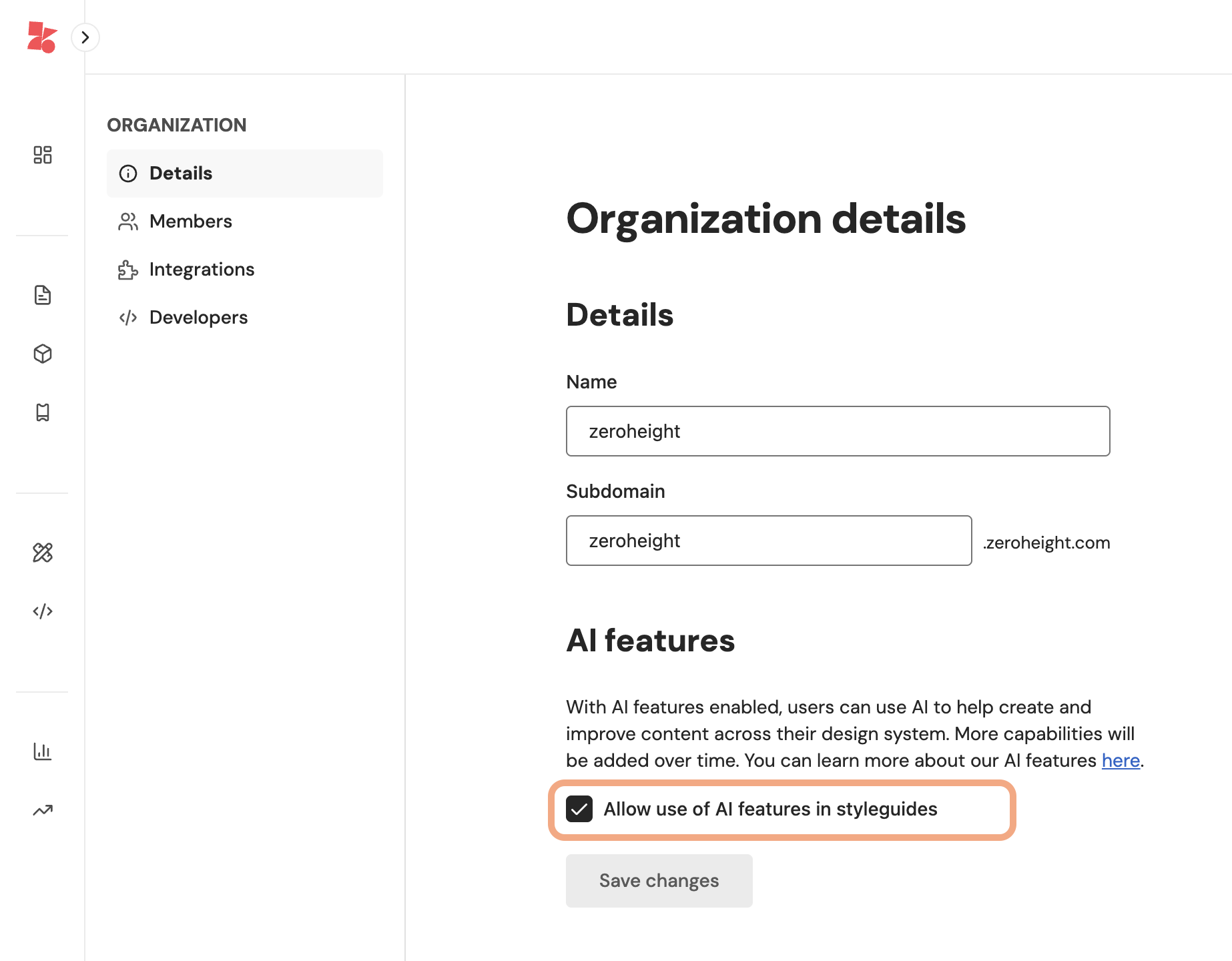Expand the sidebar with chevron arrow

(85, 37)
